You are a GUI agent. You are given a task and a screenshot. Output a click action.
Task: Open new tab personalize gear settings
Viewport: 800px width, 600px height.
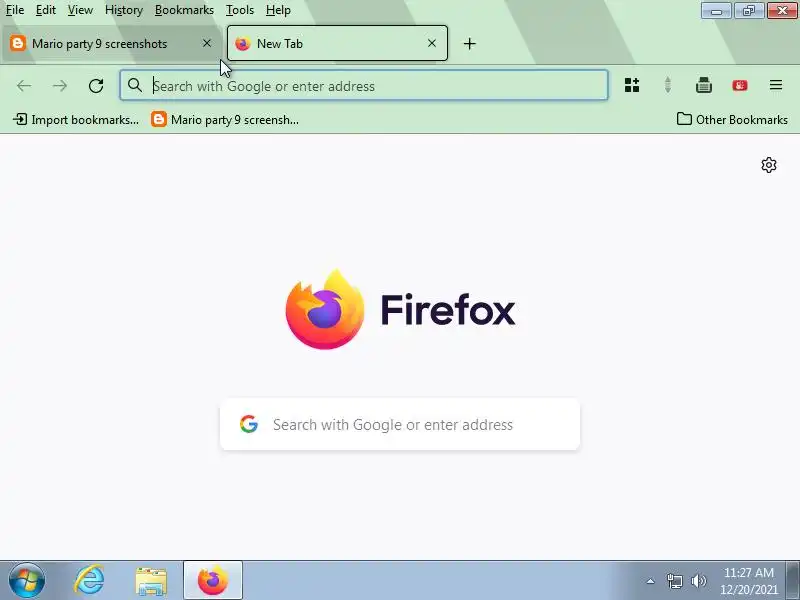tap(768, 165)
